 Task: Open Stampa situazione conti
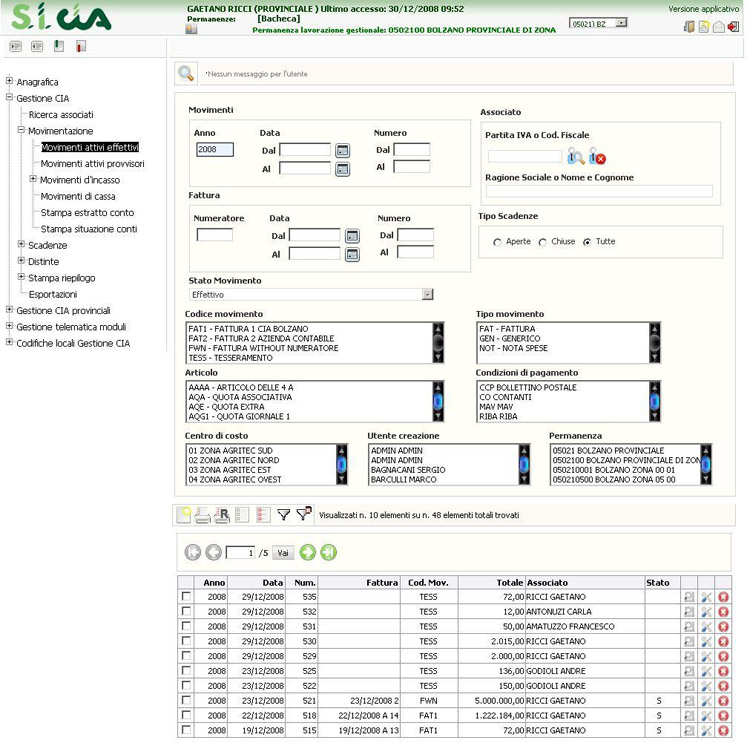(88, 229)
